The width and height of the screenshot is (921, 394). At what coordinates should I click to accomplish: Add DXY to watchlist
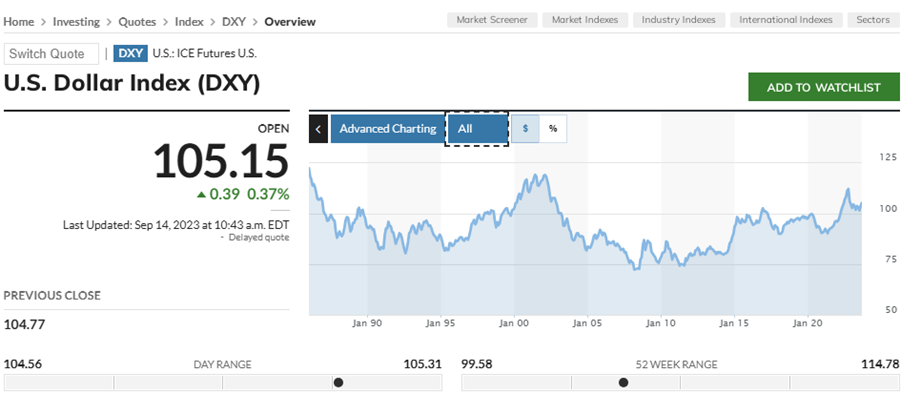click(823, 87)
